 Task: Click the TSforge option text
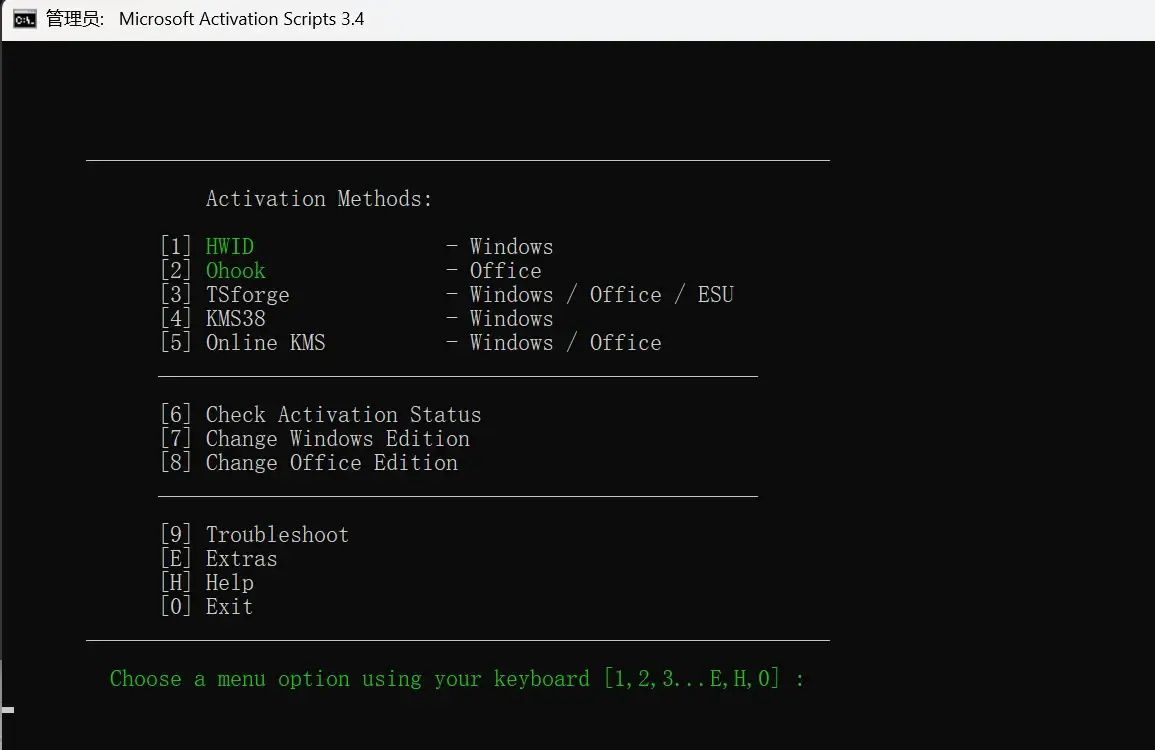(x=247, y=295)
